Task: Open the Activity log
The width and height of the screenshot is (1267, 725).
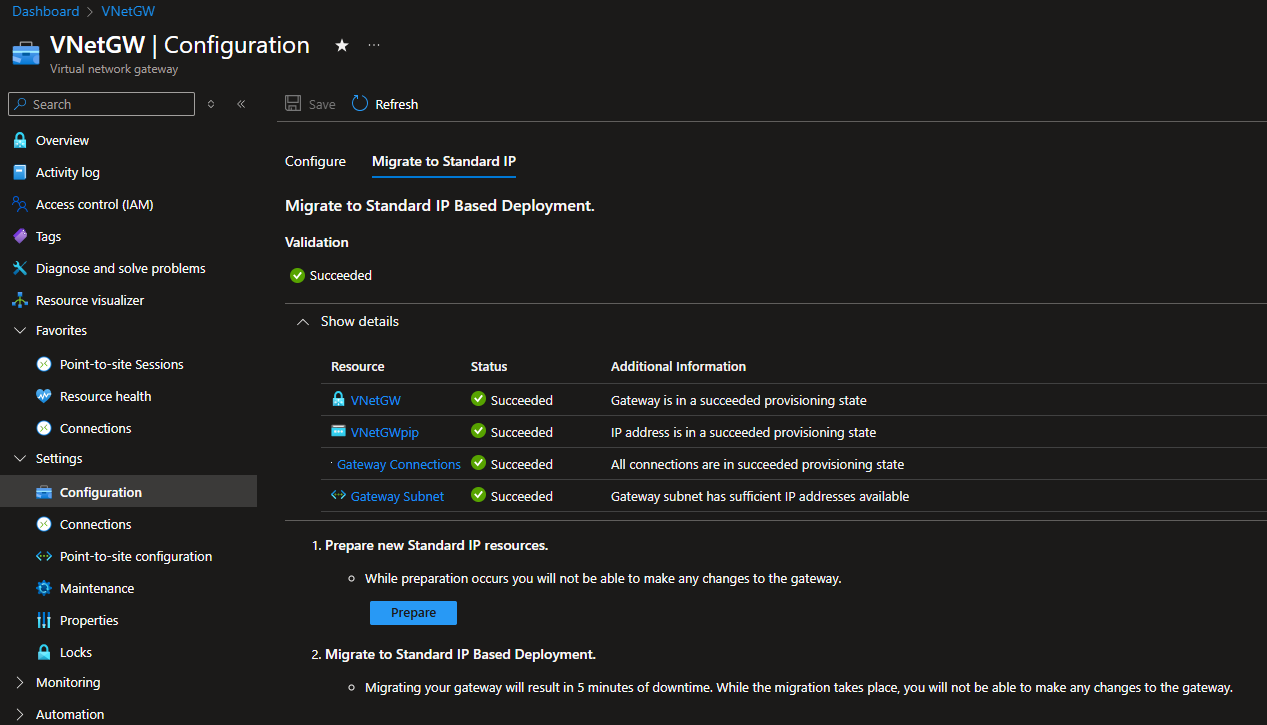Action: [x=66, y=171]
